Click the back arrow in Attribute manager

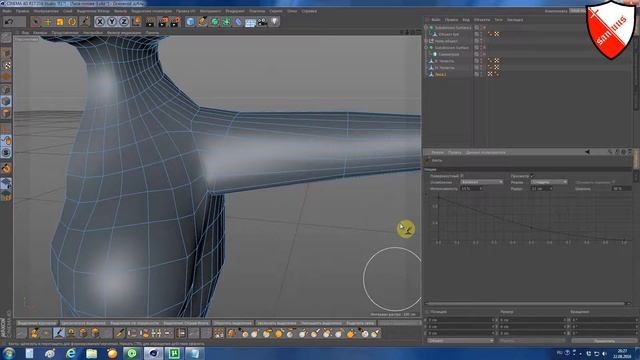pos(587,152)
